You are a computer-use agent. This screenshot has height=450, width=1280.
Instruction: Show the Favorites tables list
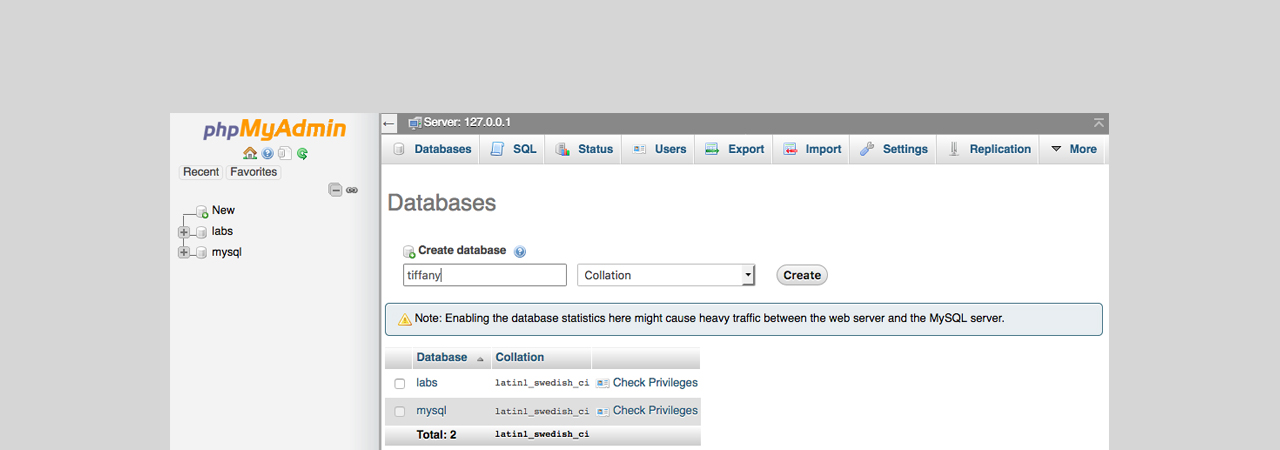click(254, 172)
